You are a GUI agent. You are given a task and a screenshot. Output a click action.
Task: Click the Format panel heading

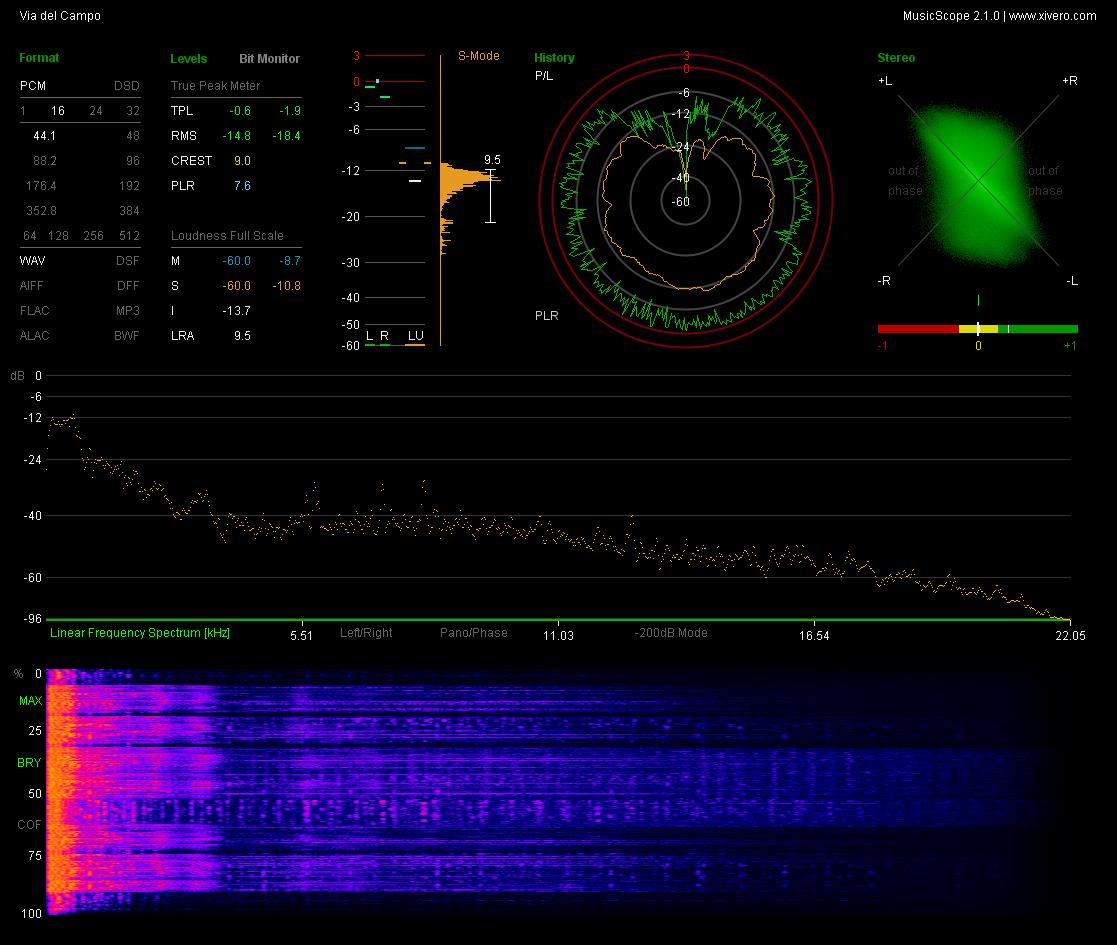coord(38,58)
